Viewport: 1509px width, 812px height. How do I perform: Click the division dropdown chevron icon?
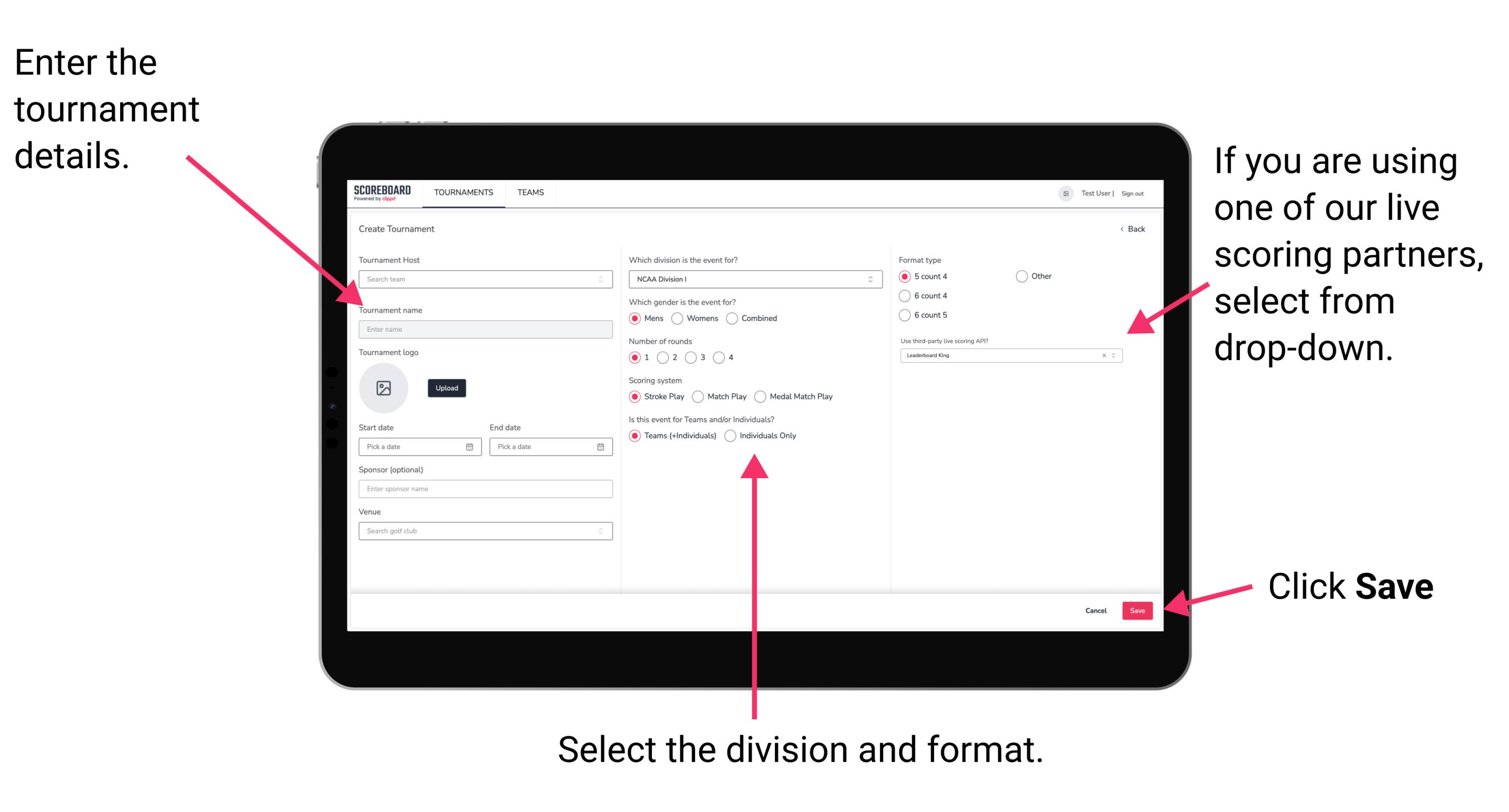pos(871,280)
